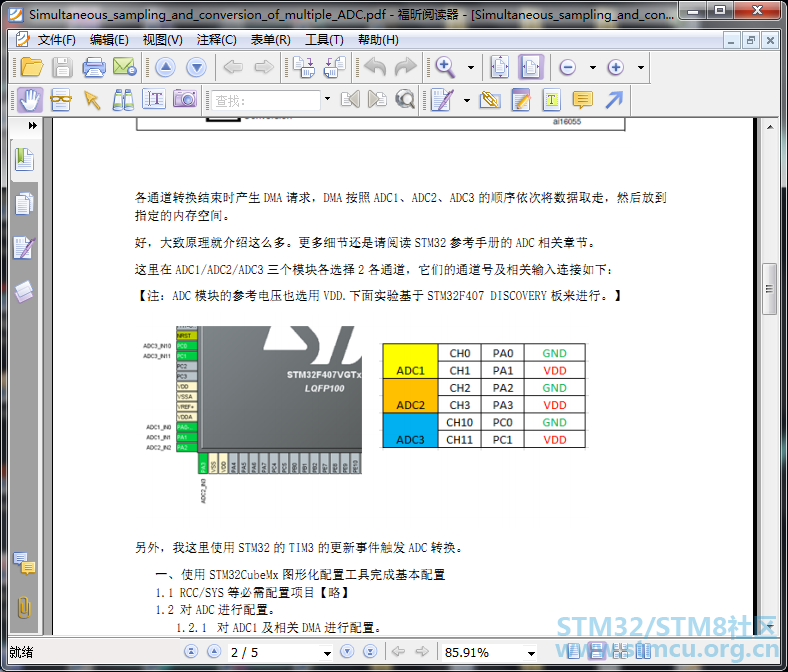Toggle the hand pan tool
Screen dimensions: 788x672
tap(30, 100)
